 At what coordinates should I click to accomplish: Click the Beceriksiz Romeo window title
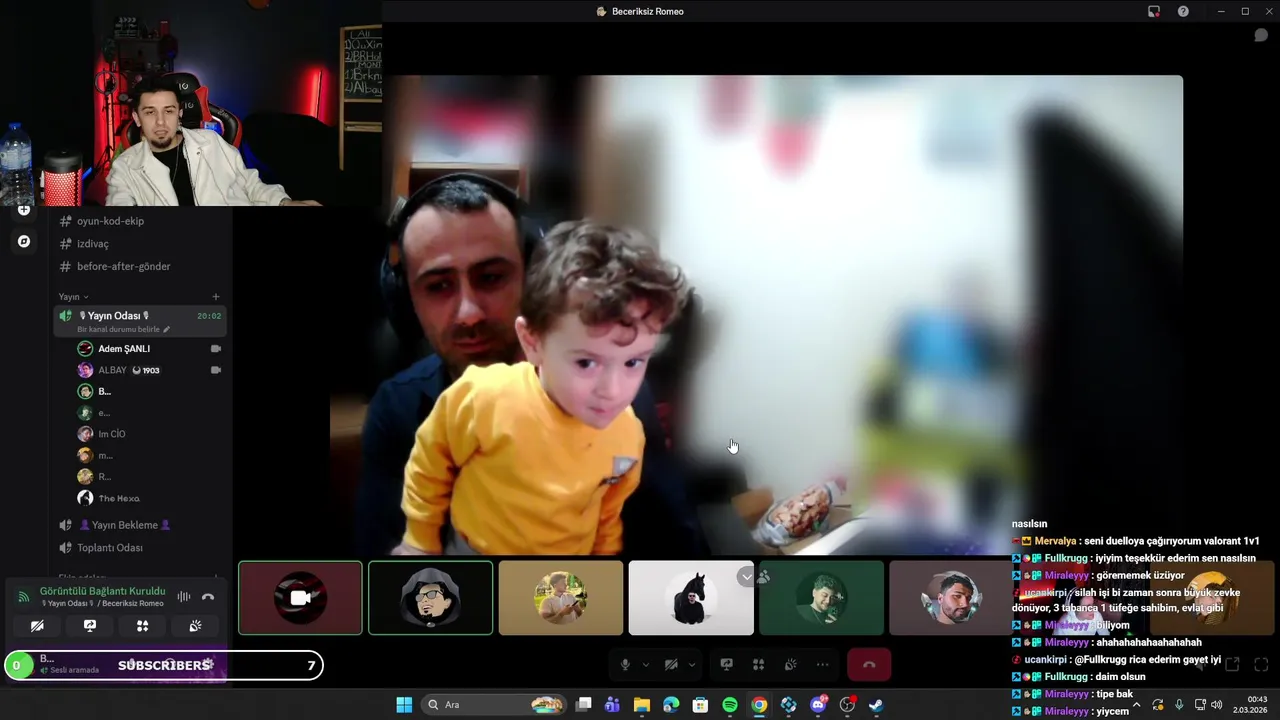640,11
